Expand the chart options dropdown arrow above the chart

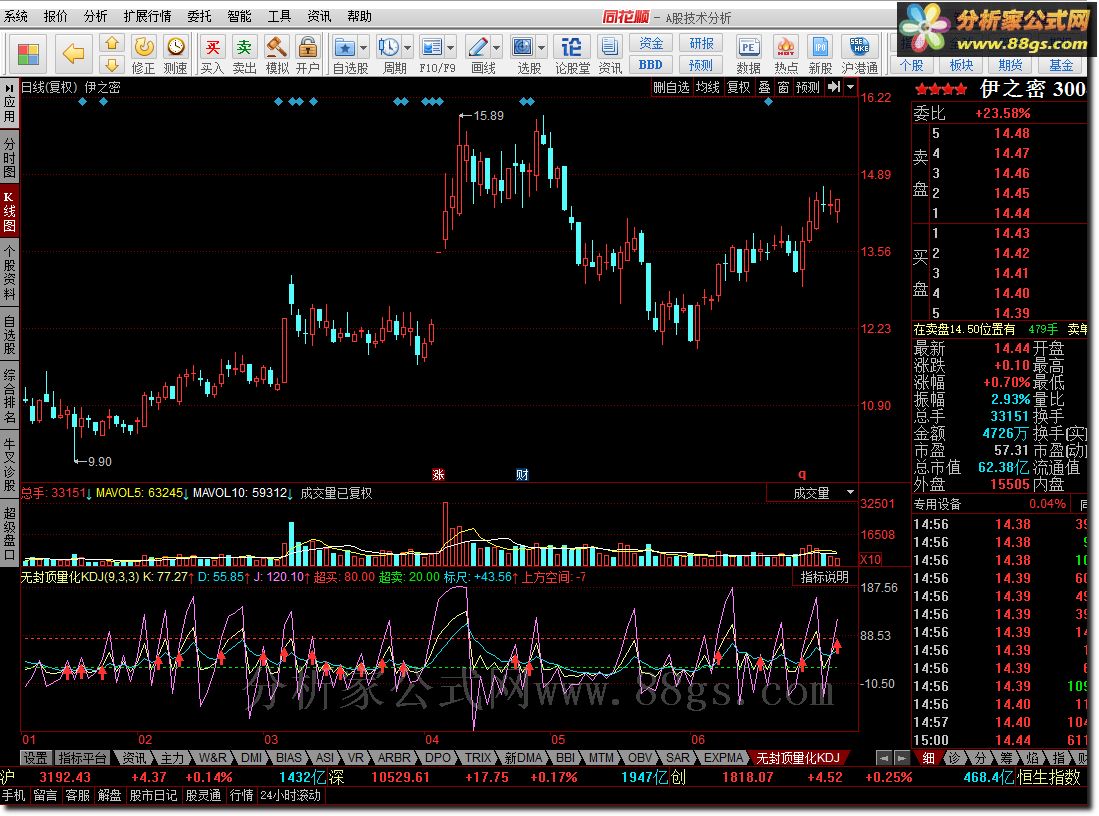click(851, 87)
